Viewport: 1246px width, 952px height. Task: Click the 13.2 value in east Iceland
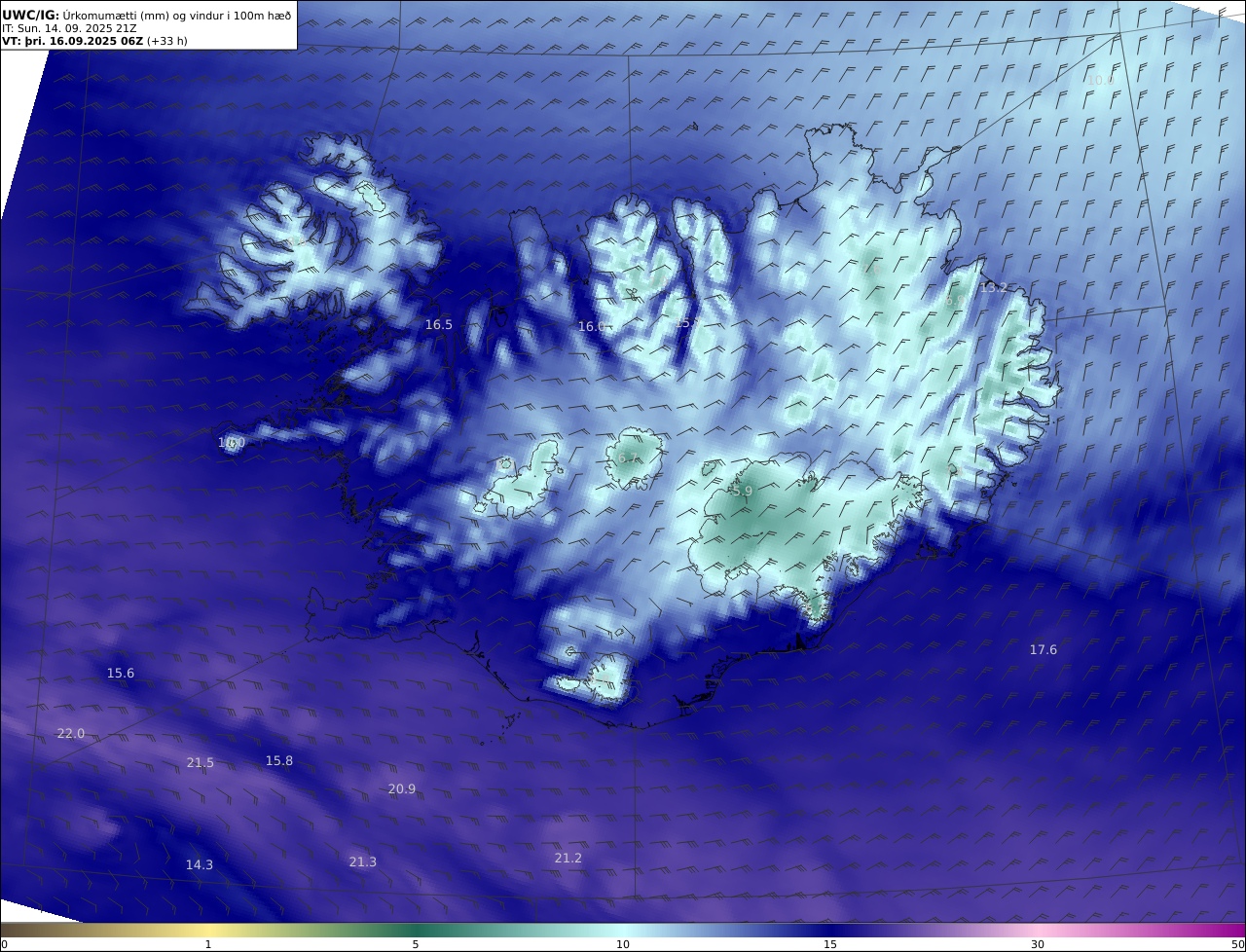point(994,288)
